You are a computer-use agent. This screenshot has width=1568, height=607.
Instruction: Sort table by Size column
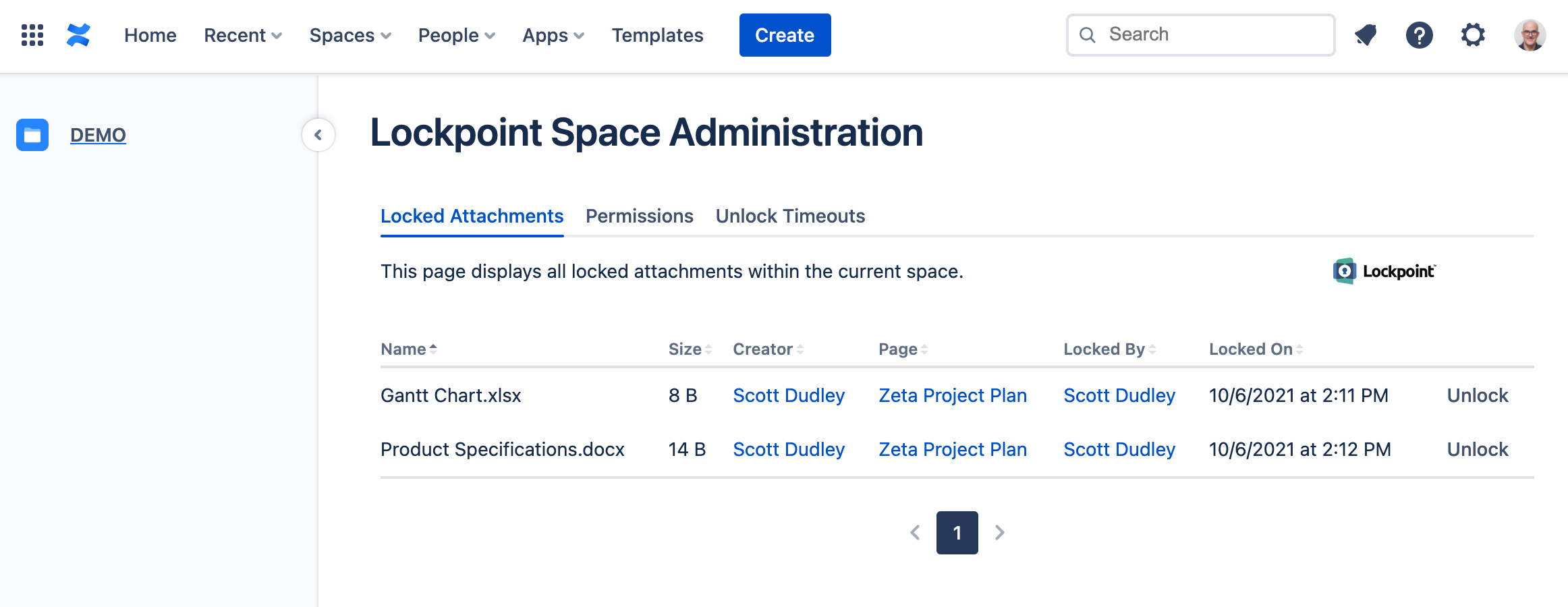tap(690, 349)
